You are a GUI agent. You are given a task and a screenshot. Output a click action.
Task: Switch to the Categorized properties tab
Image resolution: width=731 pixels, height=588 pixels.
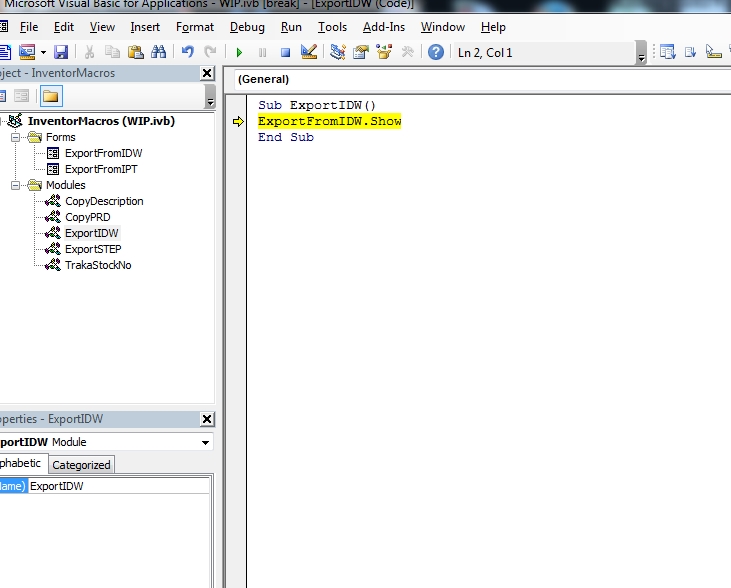click(x=81, y=465)
